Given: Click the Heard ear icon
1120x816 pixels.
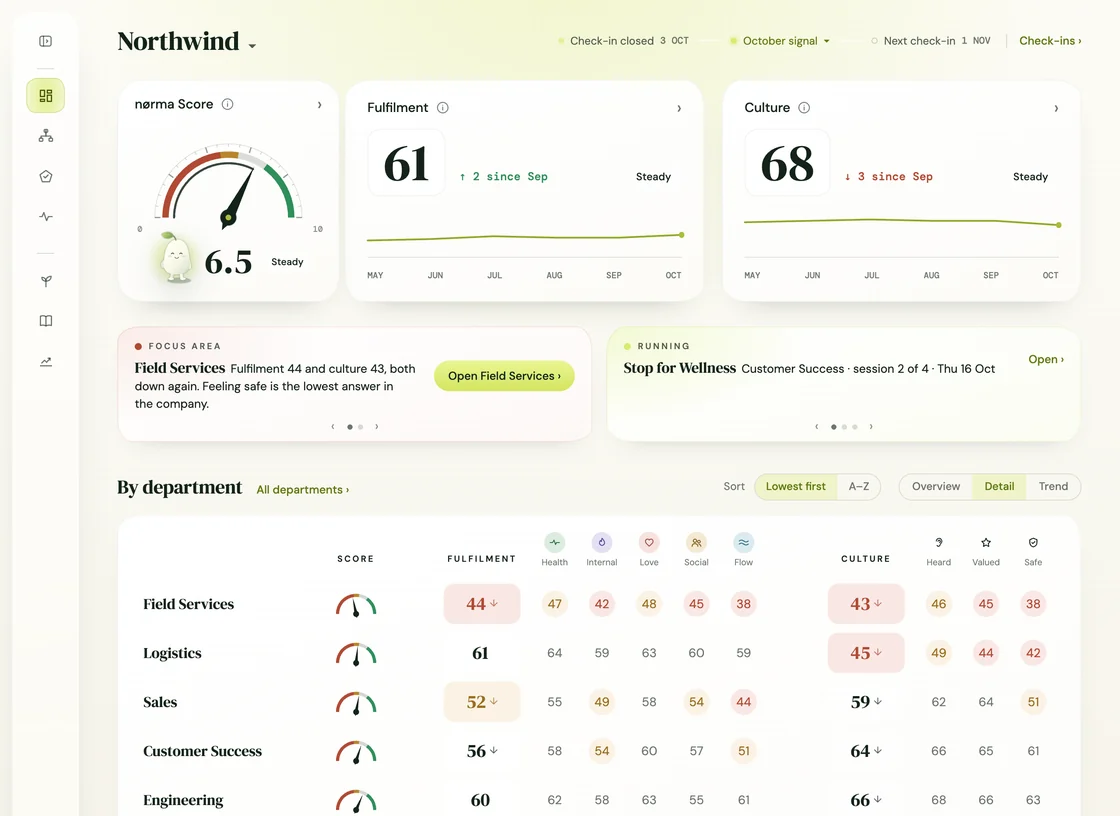Looking at the screenshot, I should (x=939, y=542).
